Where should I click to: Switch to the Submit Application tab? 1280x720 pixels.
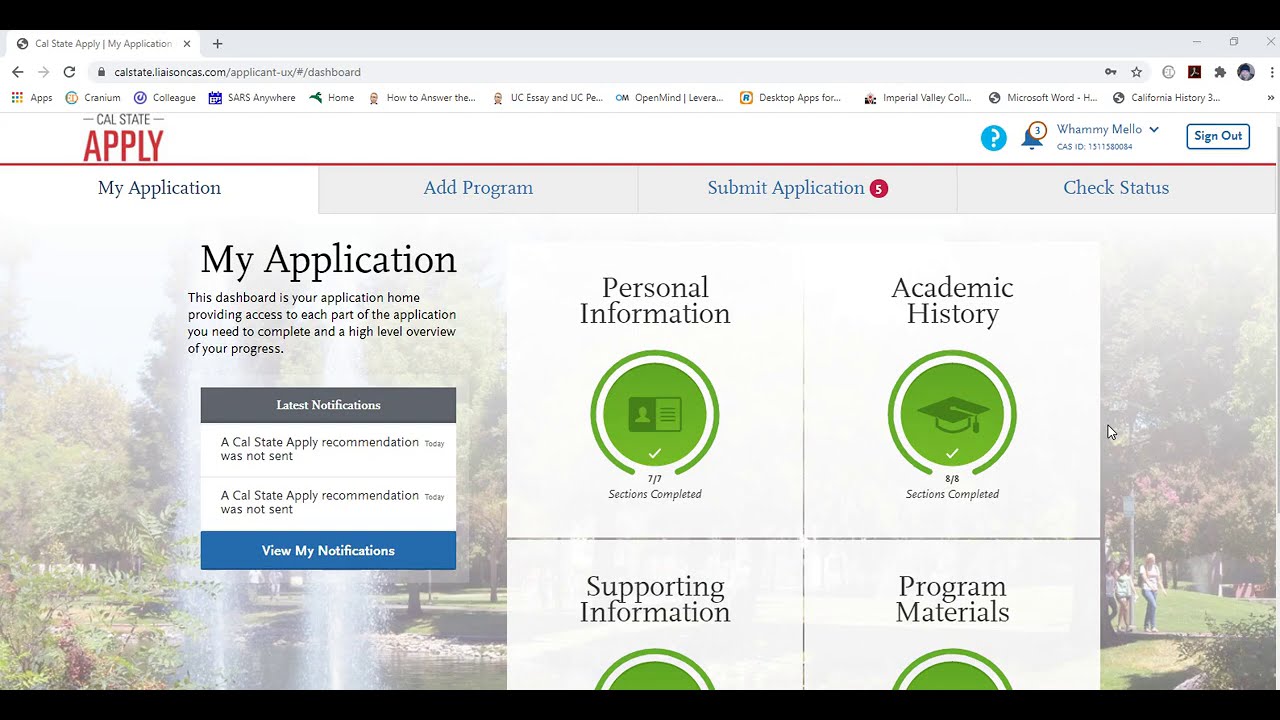[x=797, y=188]
